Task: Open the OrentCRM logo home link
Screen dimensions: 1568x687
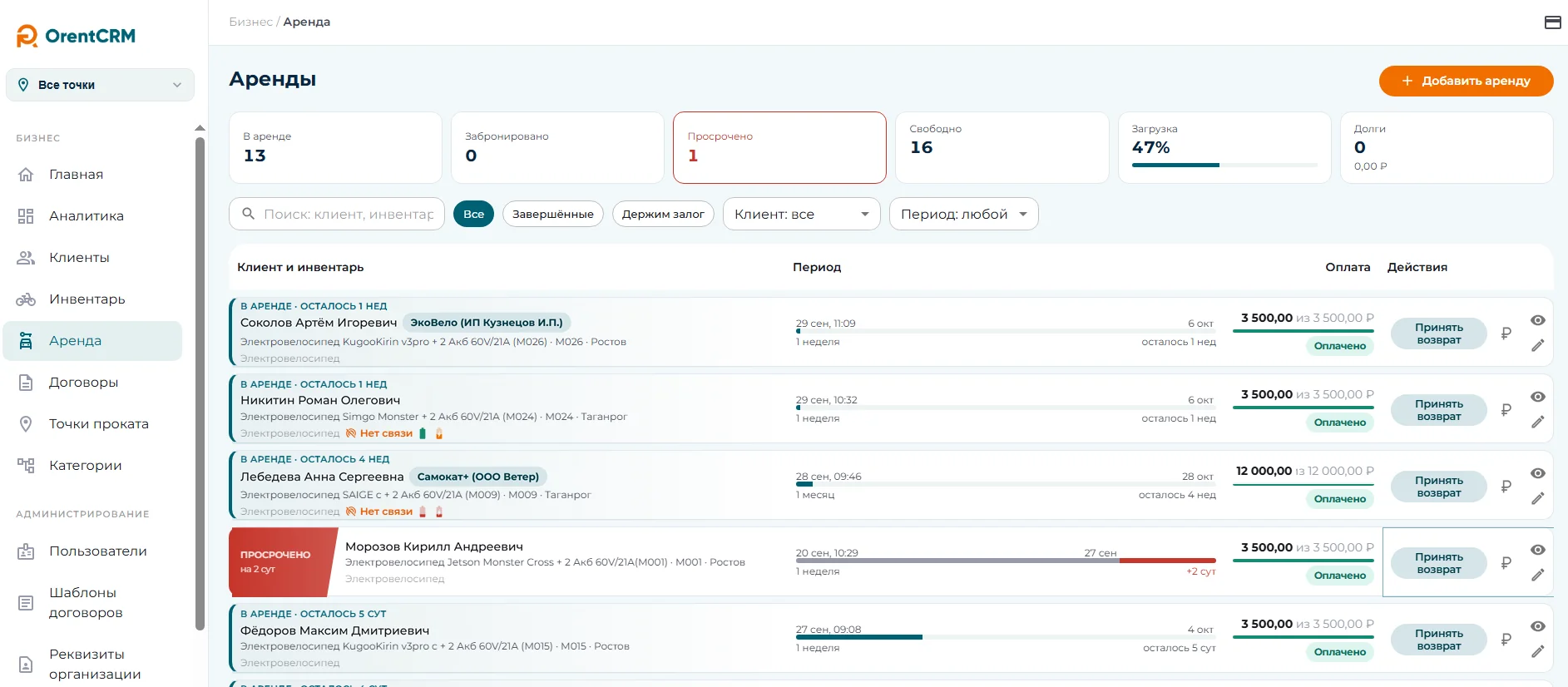Action: (76, 36)
